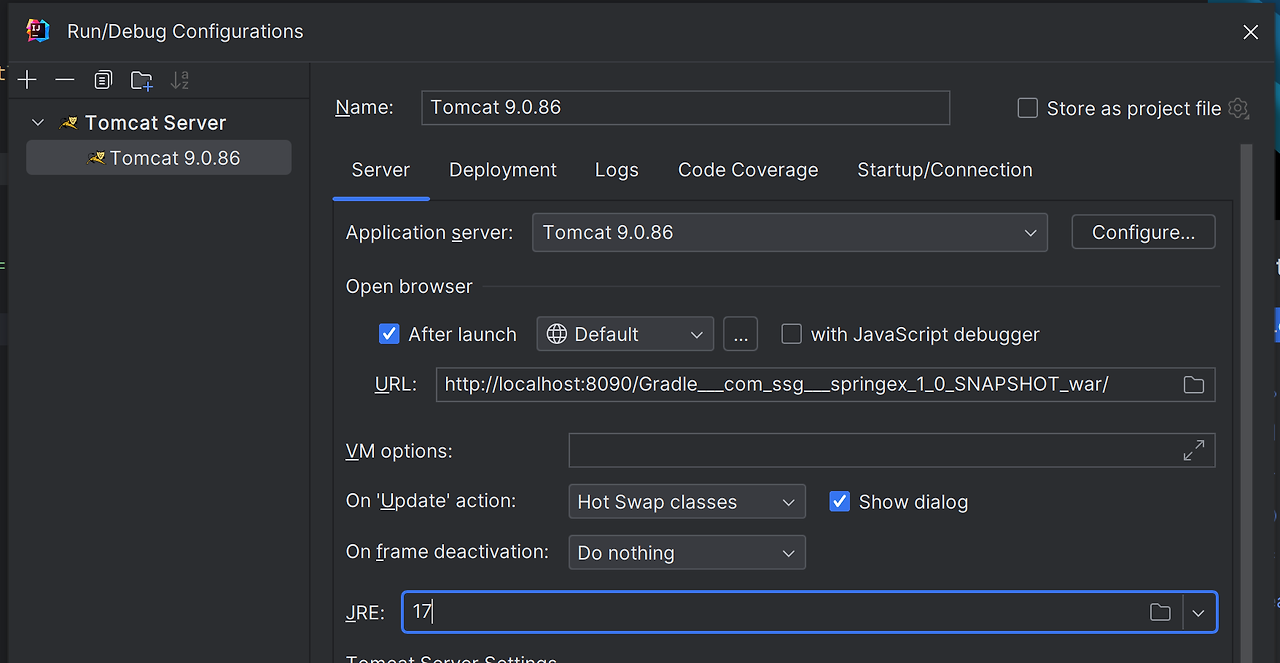Enable with JavaScript debugger
Viewport: 1280px width, 663px height.
(791, 334)
